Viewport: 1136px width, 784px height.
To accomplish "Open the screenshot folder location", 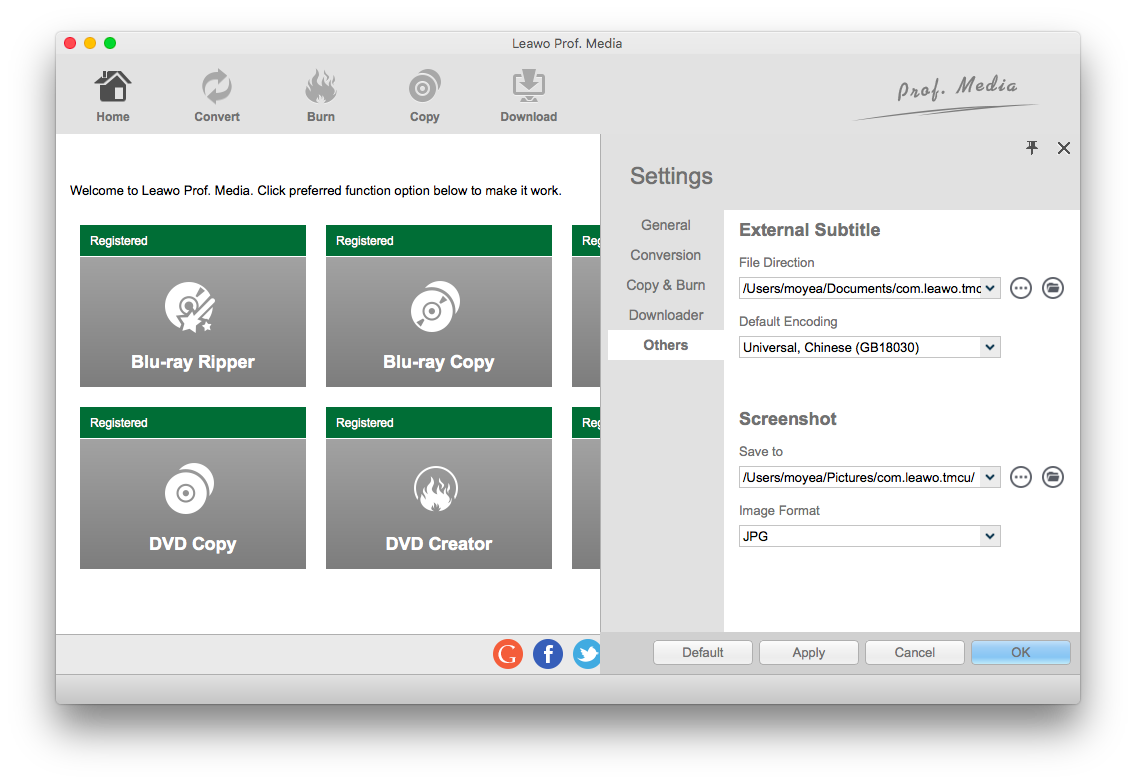I will point(1052,477).
